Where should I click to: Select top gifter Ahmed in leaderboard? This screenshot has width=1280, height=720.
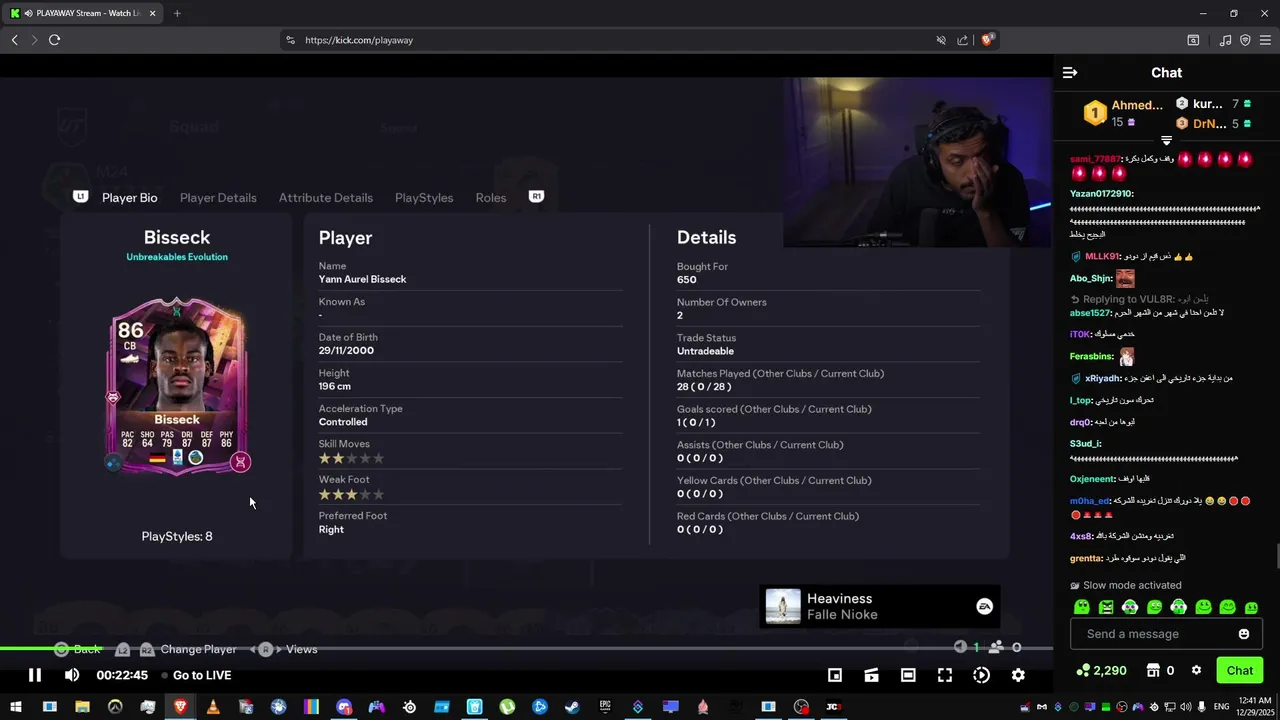pyautogui.click(x=1125, y=113)
